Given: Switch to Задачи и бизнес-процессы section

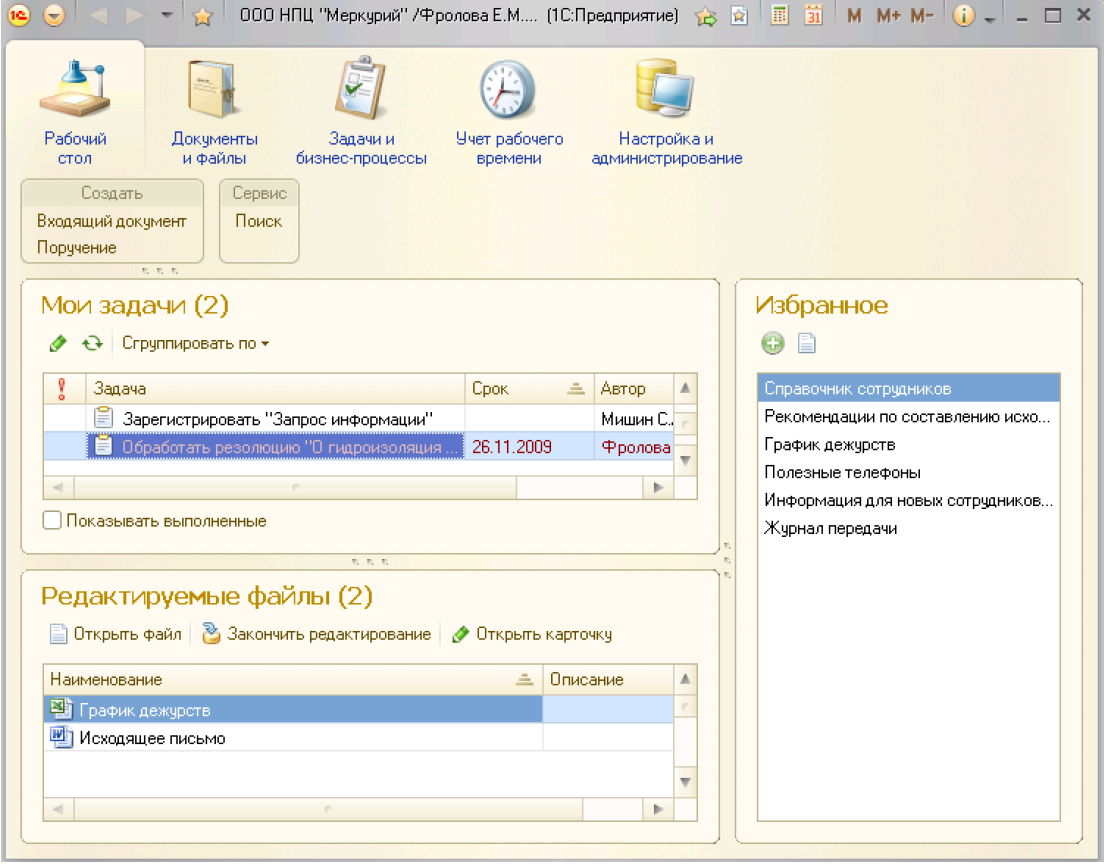Looking at the screenshot, I should (361, 113).
